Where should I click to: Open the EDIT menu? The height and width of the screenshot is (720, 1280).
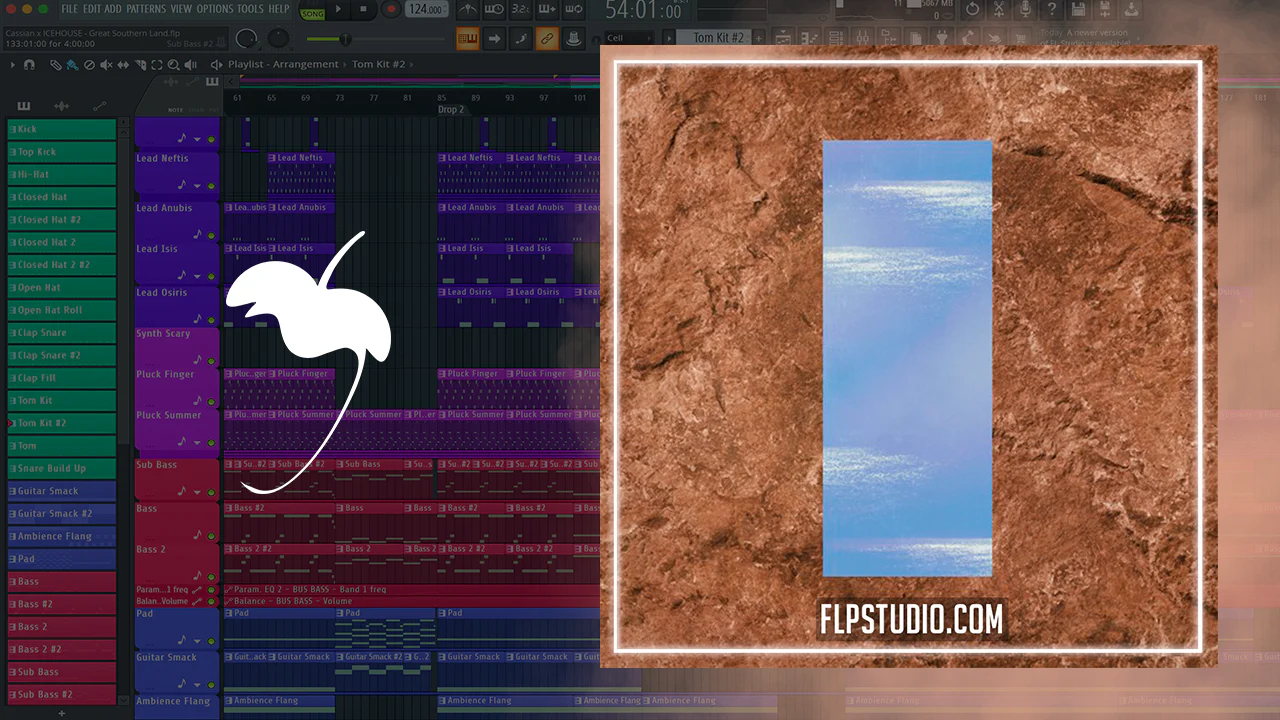pos(92,9)
